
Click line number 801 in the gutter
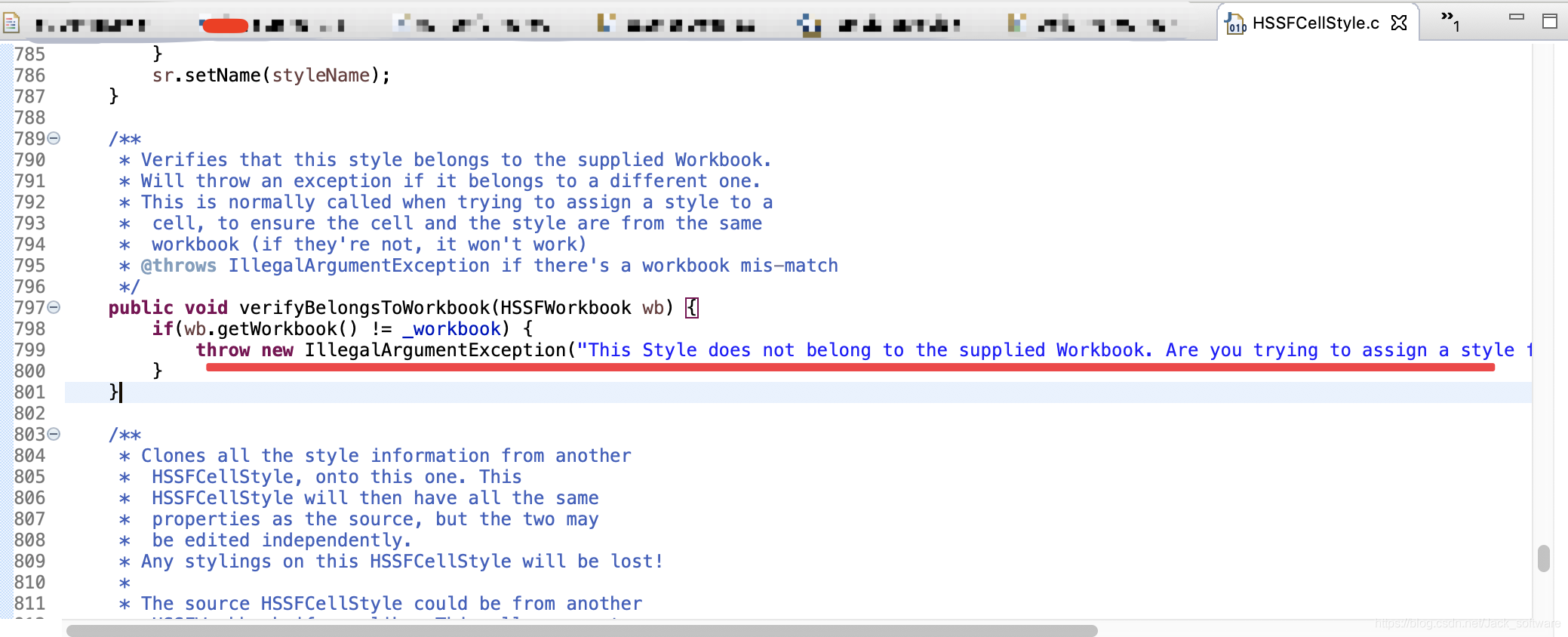pos(29,392)
